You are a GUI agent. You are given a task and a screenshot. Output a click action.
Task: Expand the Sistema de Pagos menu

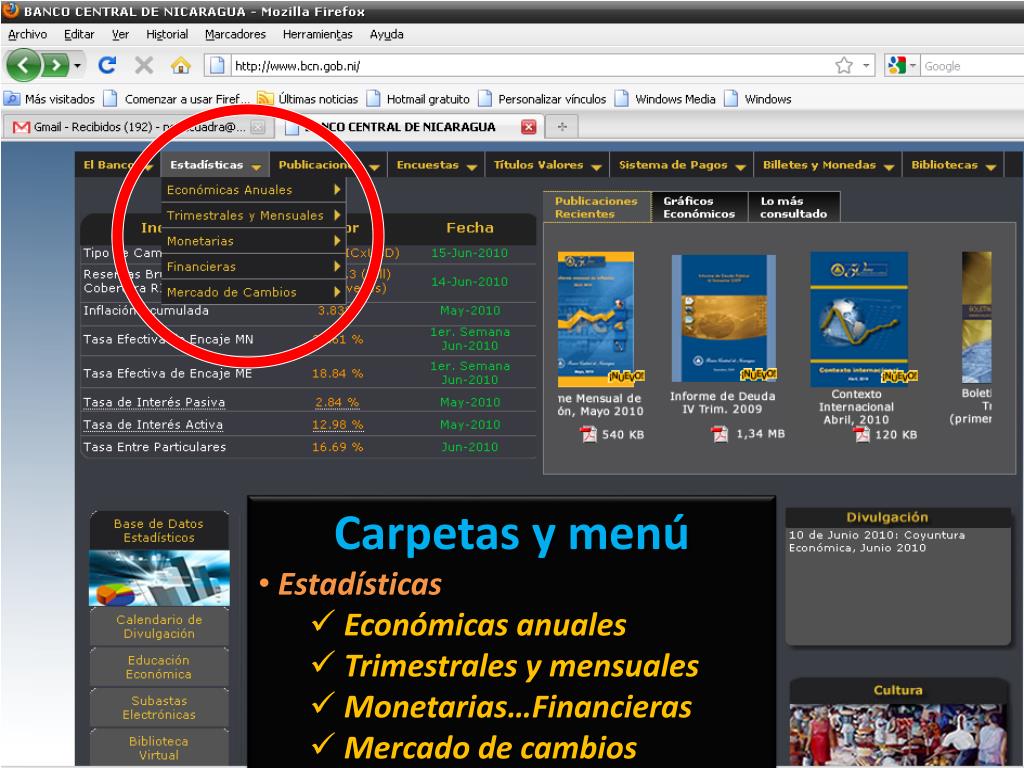(x=682, y=165)
